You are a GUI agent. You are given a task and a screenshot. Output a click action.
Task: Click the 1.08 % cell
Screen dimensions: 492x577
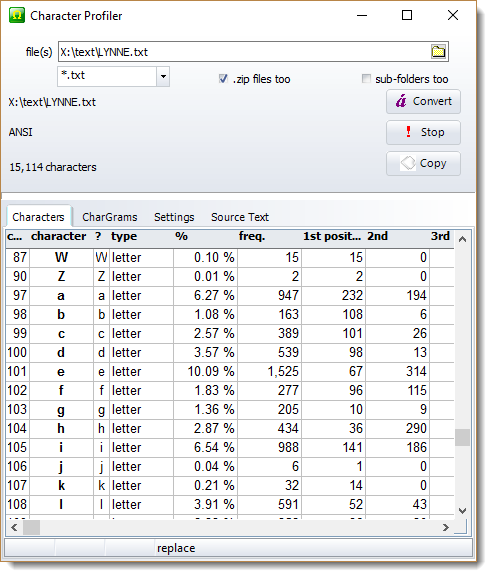(x=205, y=315)
